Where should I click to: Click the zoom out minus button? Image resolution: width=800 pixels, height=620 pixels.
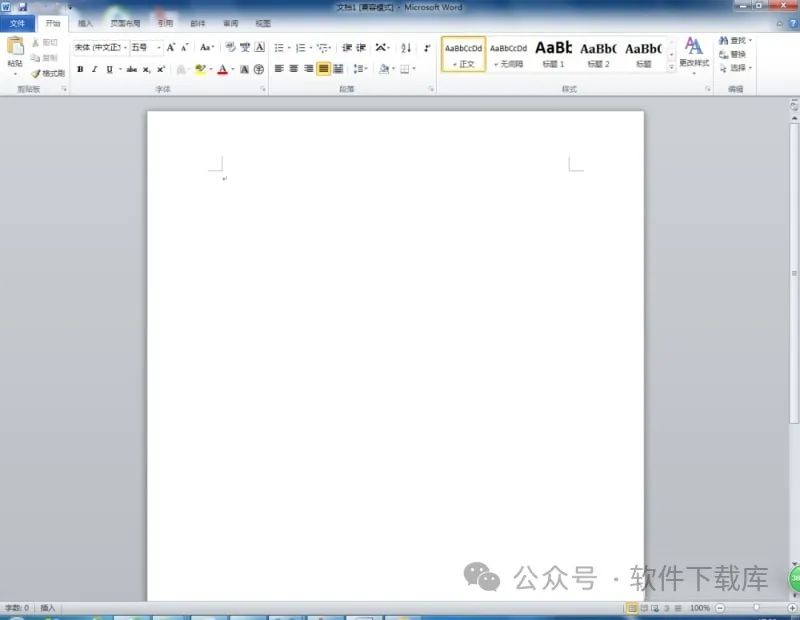pyautogui.click(x=720, y=608)
